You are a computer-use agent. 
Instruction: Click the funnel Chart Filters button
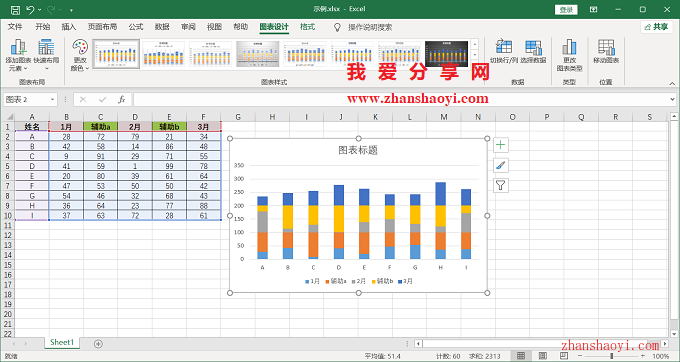pos(500,186)
